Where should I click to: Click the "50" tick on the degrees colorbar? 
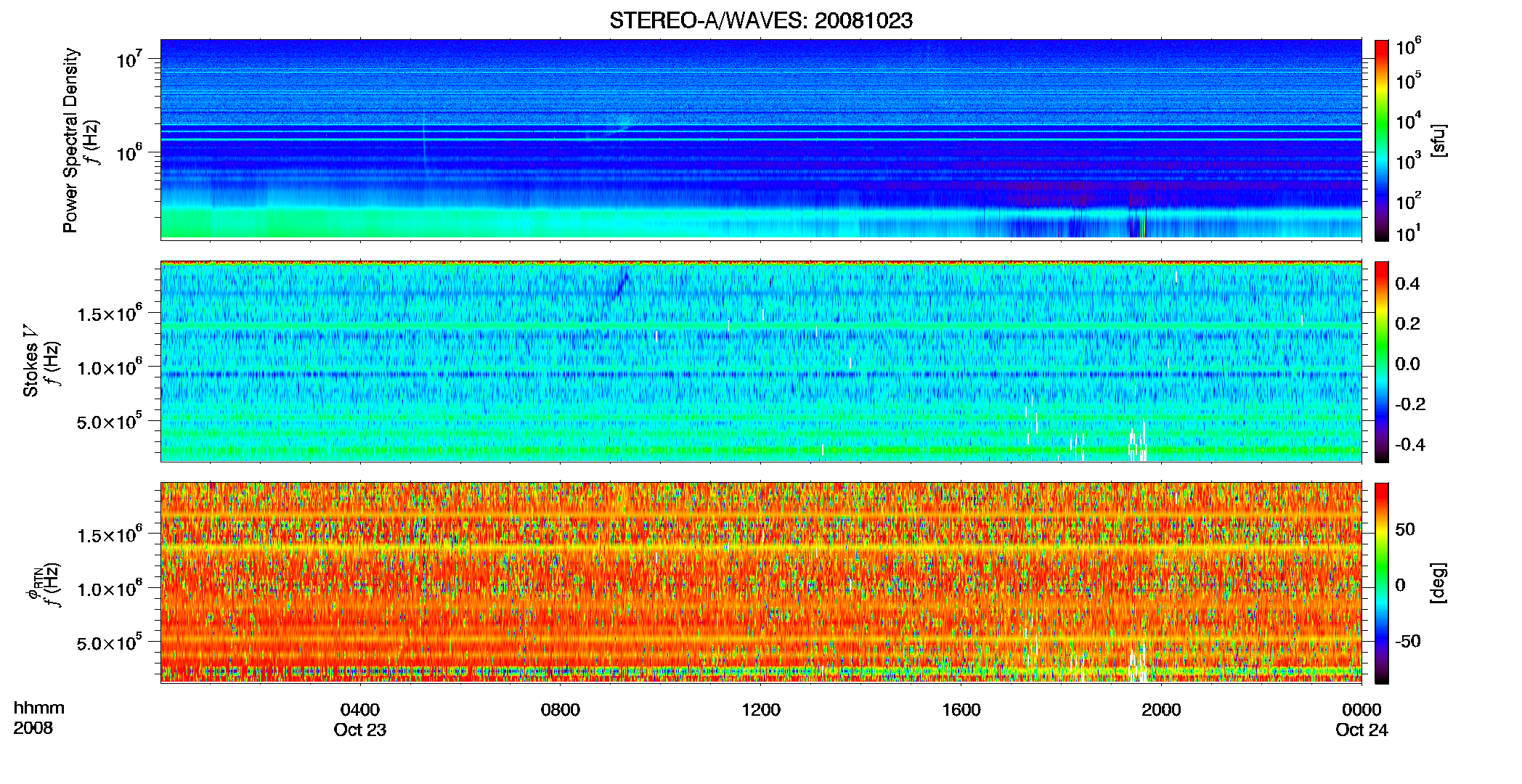[x=1405, y=529]
